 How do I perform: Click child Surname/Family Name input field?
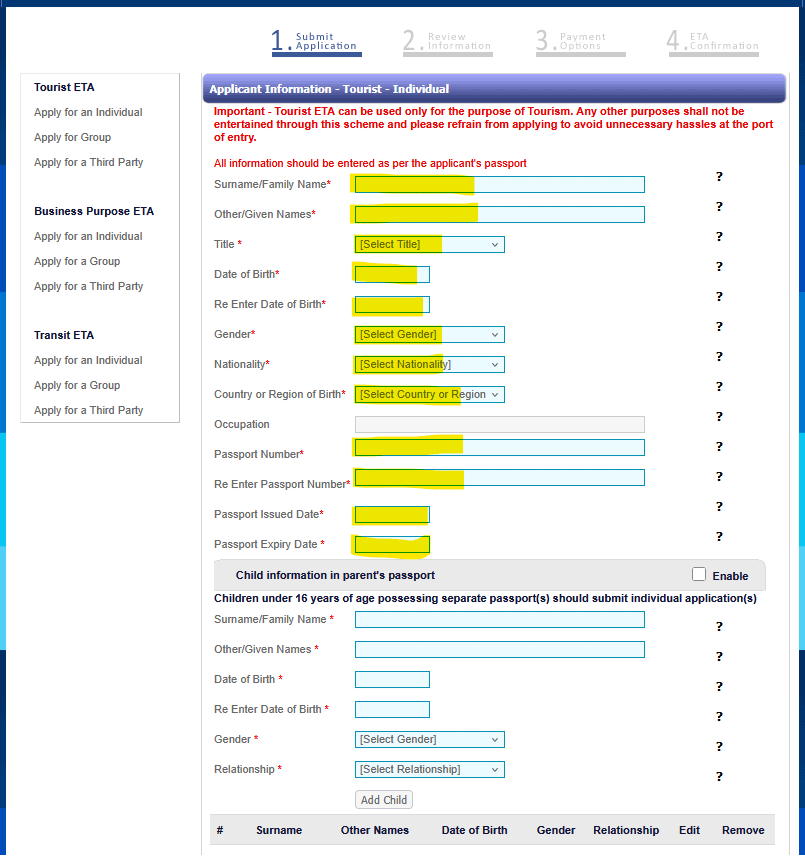point(499,620)
